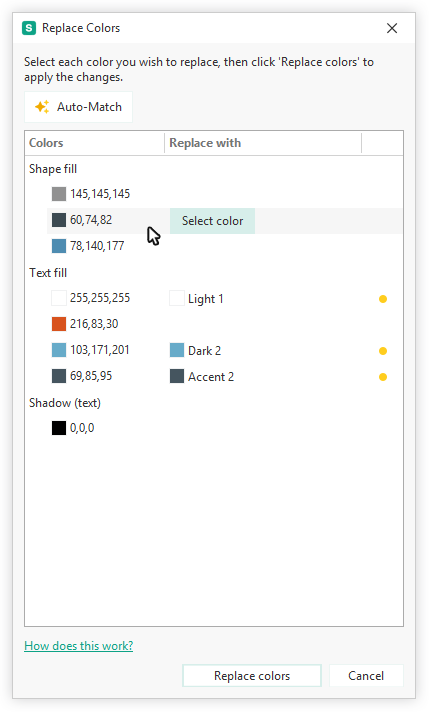Viewport: 429px width, 712px height.
Task: Click the yellow dot beside Dark 2
Action: [x=383, y=351]
